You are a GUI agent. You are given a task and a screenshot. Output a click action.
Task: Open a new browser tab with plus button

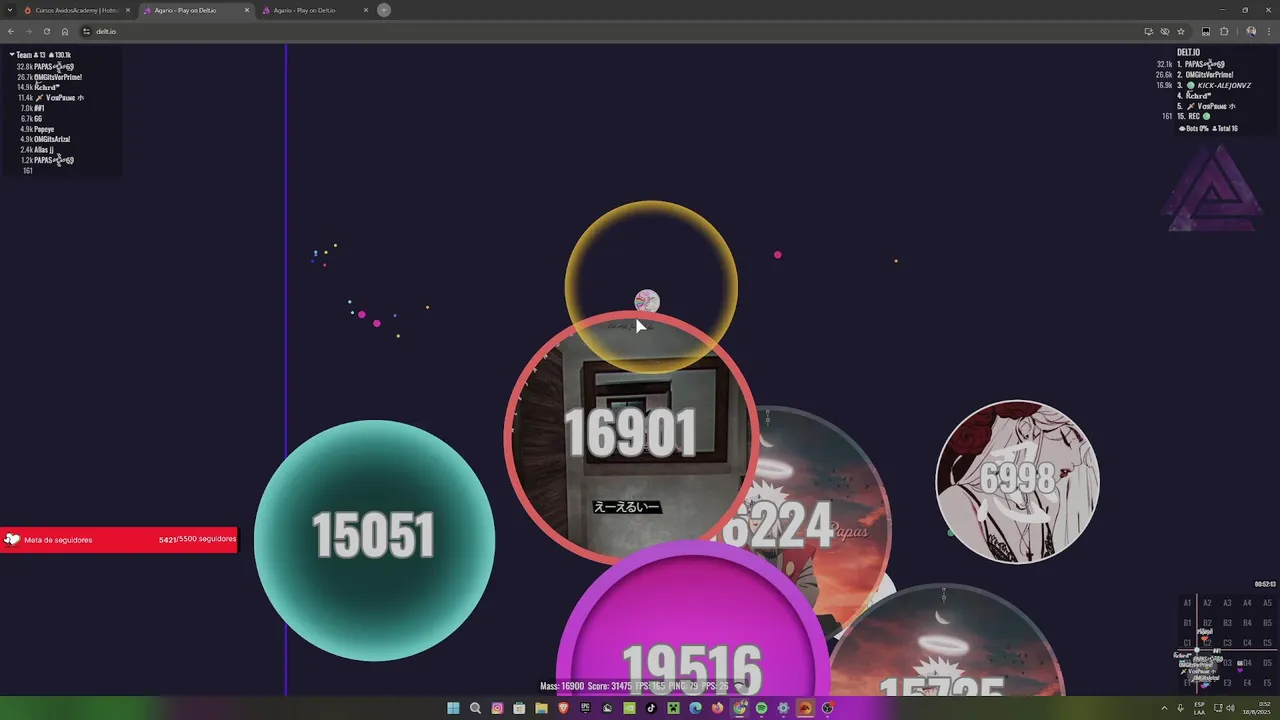384,10
